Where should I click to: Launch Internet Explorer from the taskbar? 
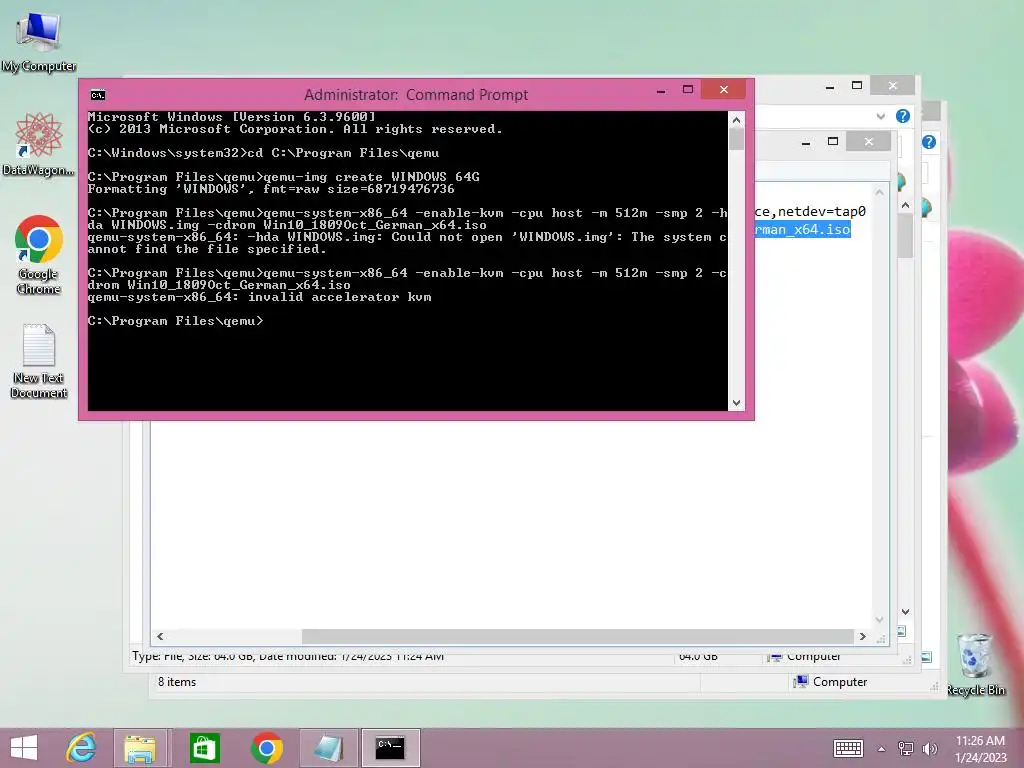(82, 748)
